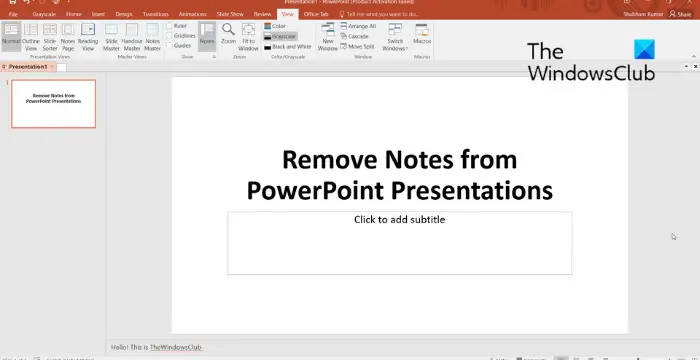Select the Black and White color mode
Image resolution: width=700 pixels, height=360 pixels.
[288, 46]
